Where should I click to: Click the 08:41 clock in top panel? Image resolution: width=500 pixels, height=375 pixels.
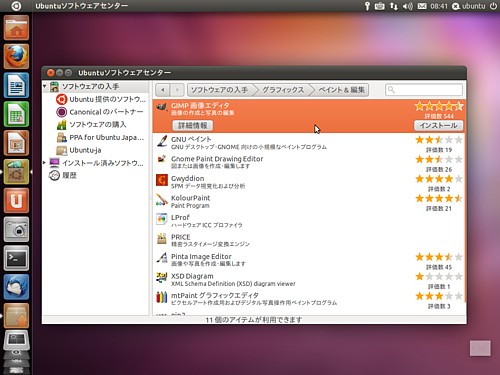[x=439, y=6]
